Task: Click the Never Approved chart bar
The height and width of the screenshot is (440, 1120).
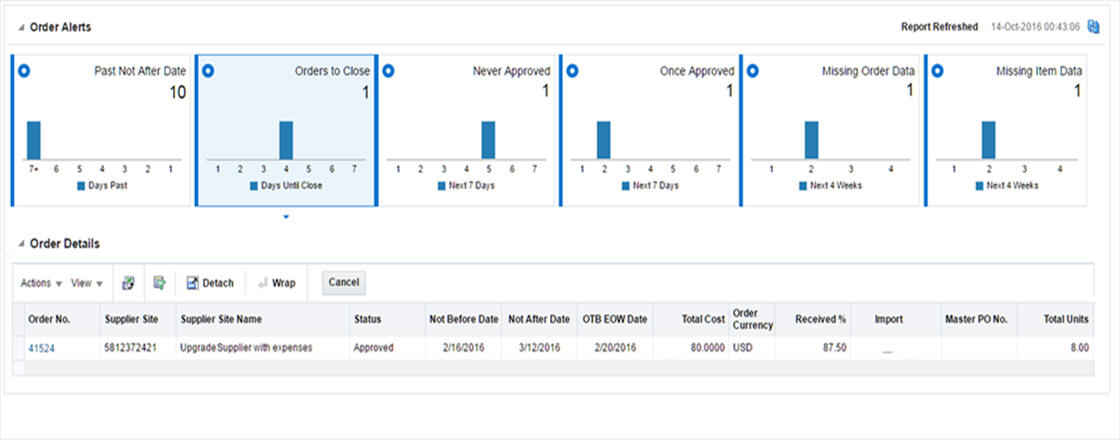Action: (489, 141)
